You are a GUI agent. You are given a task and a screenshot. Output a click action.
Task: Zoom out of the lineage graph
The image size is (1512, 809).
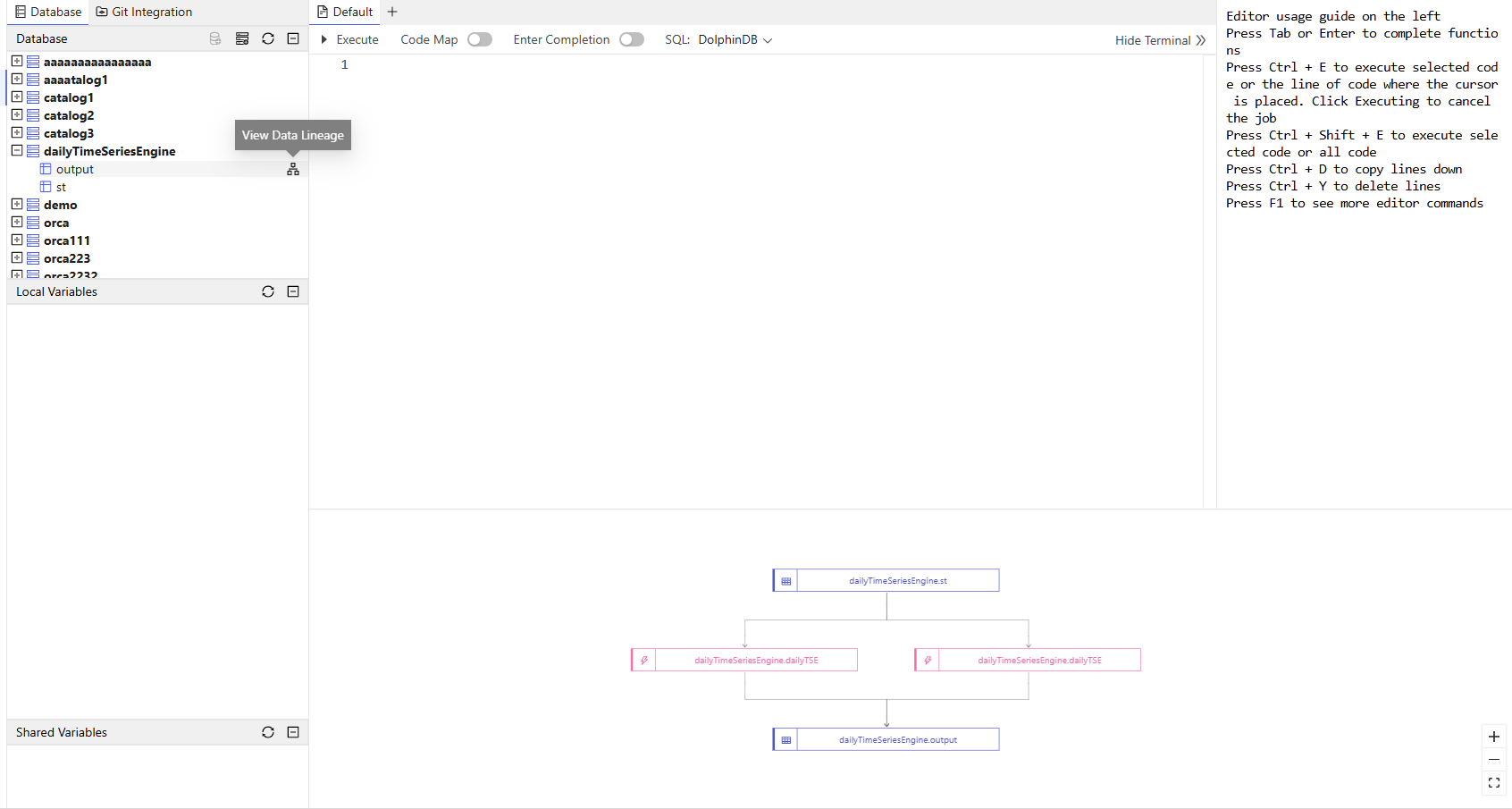(1493, 760)
